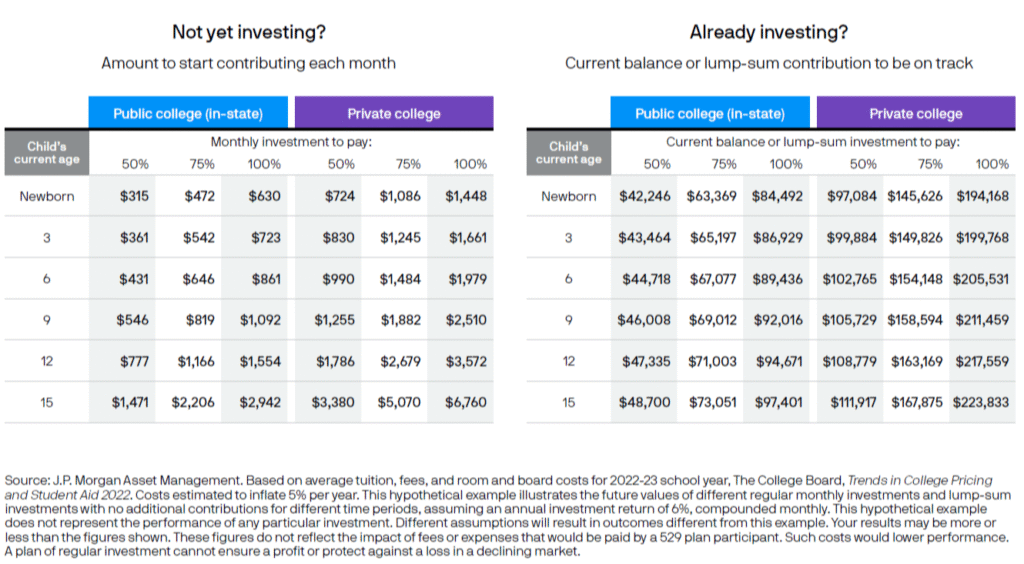Select the $1,092 monthly investment value

click(x=260, y=320)
